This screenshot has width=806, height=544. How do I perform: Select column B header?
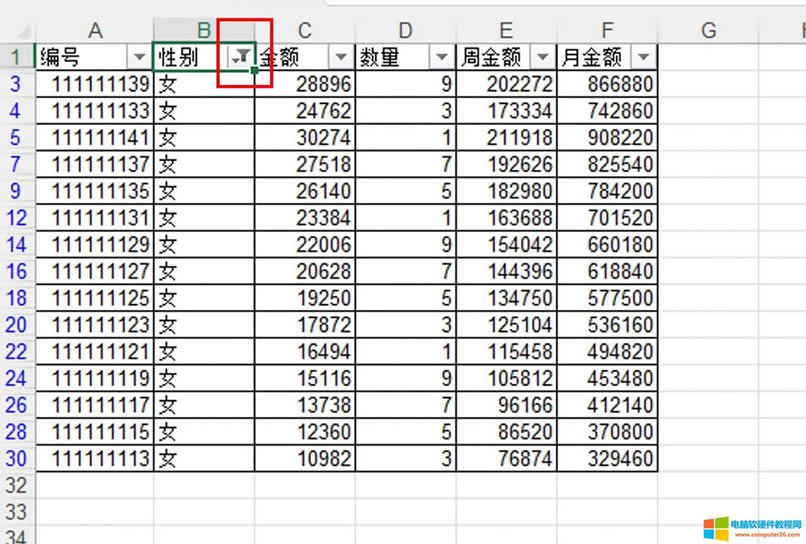[204, 31]
